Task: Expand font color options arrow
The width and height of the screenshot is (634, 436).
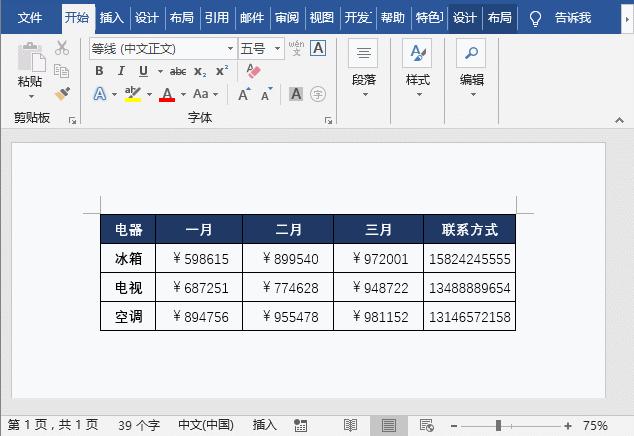Action: [183, 95]
